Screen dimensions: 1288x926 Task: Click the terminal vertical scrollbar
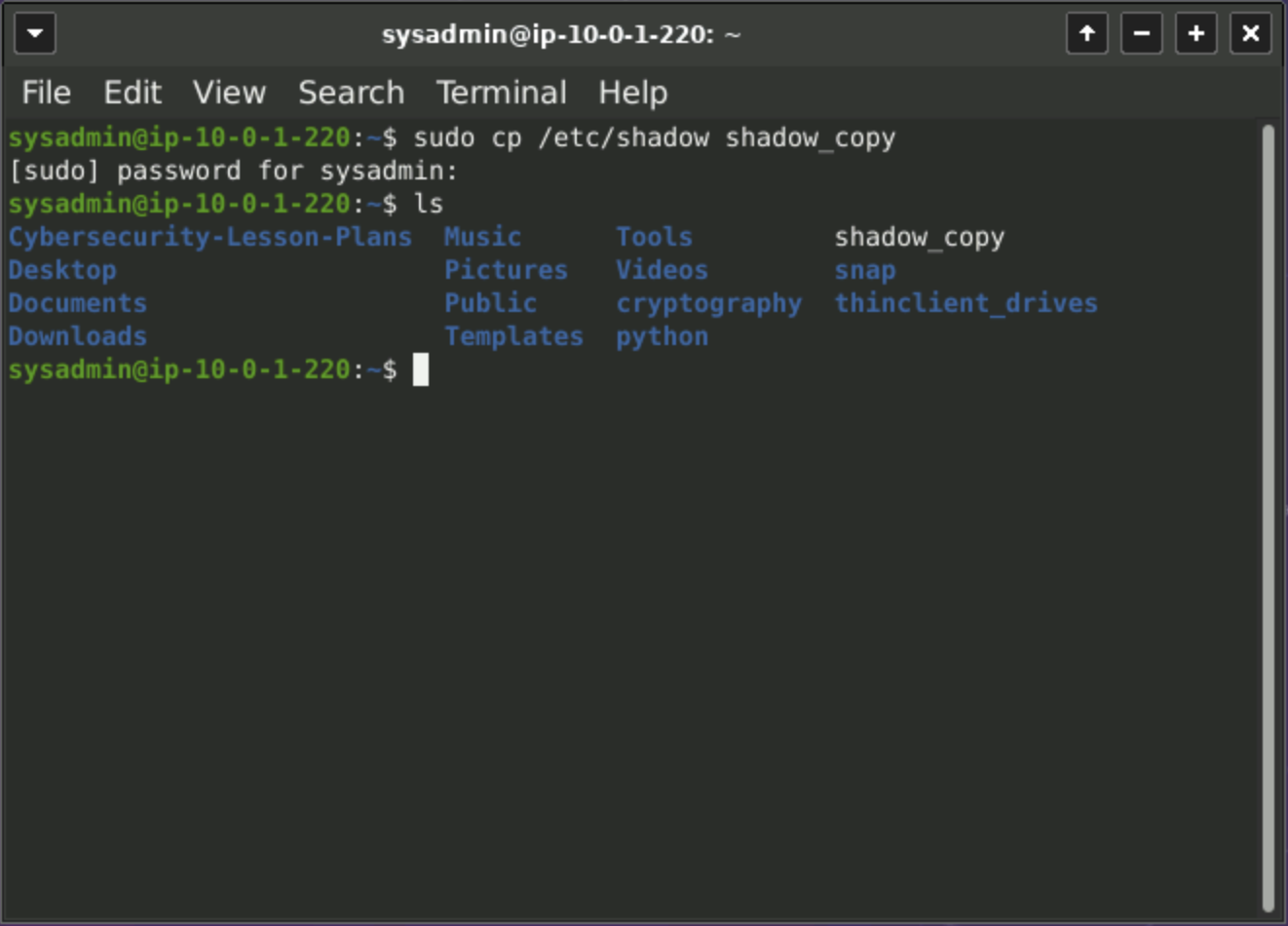point(1268,517)
